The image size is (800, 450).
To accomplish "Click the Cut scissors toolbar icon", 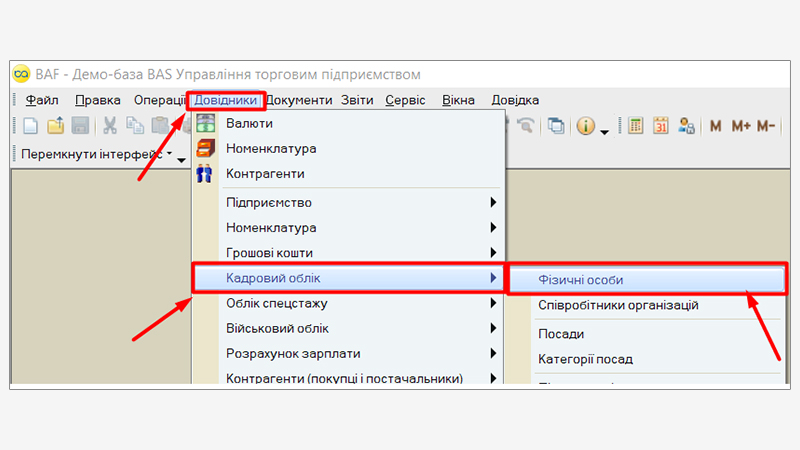I will [x=110, y=126].
